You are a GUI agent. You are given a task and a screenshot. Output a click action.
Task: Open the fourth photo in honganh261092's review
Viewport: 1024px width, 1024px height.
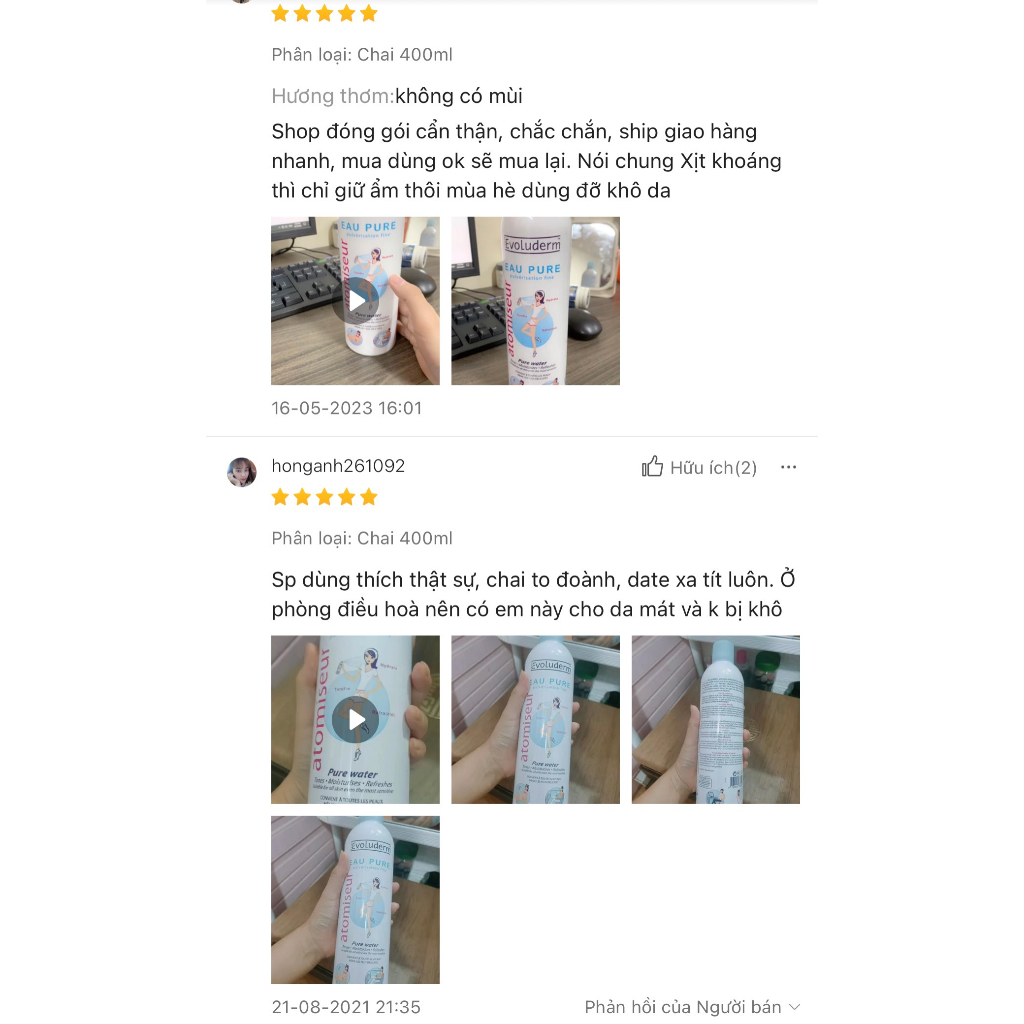pyautogui.click(x=355, y=900)
